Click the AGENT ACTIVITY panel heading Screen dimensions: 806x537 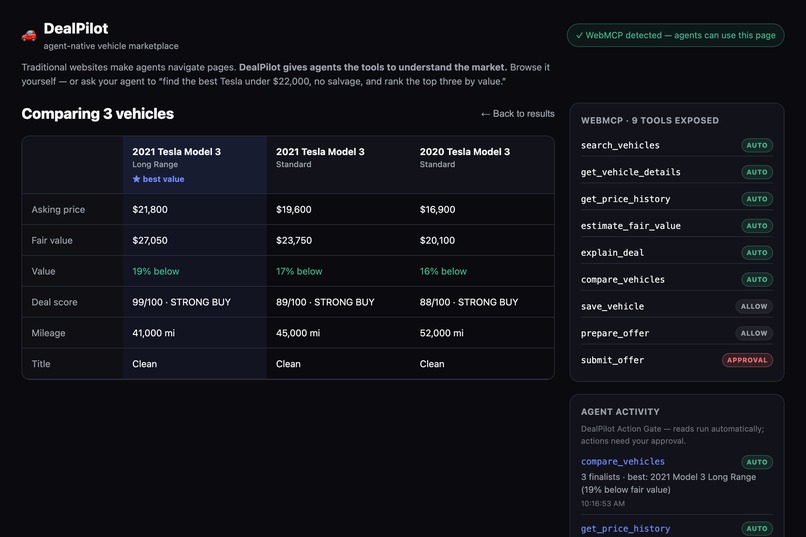pos(620,412)
